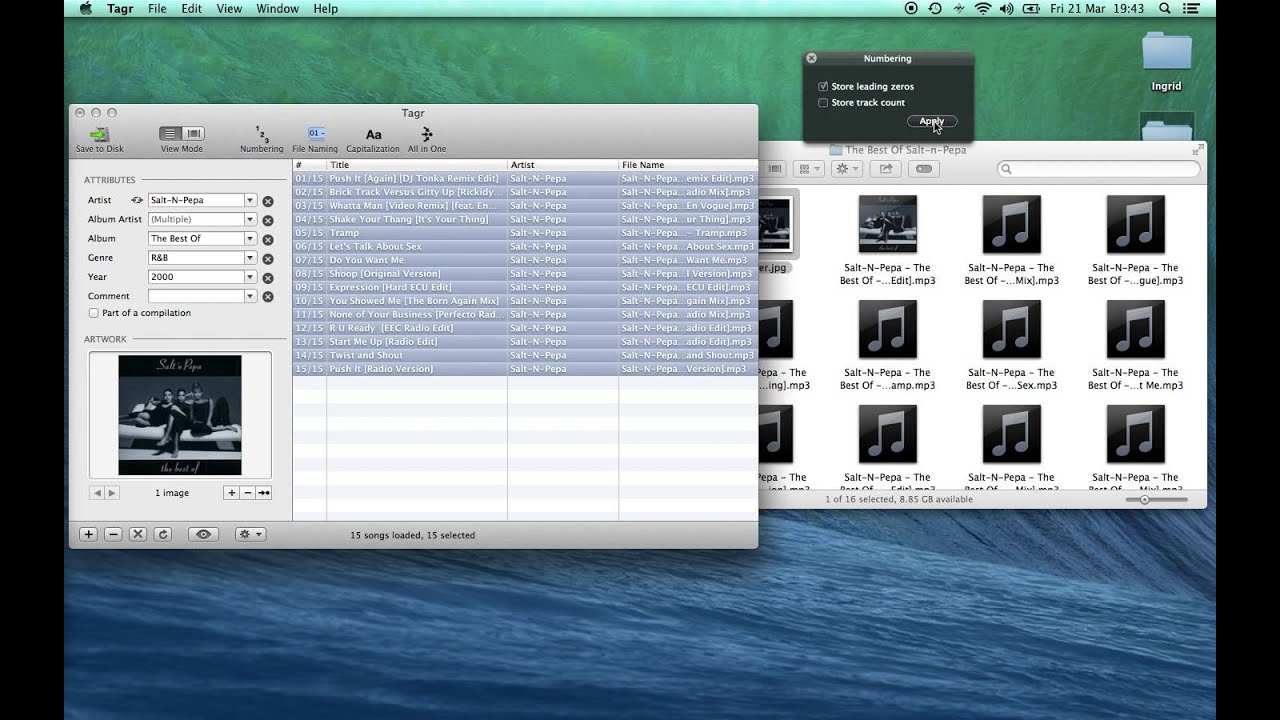Click the Wi-Fi status icon
1280x720 pixels.
tap(982, 9)
